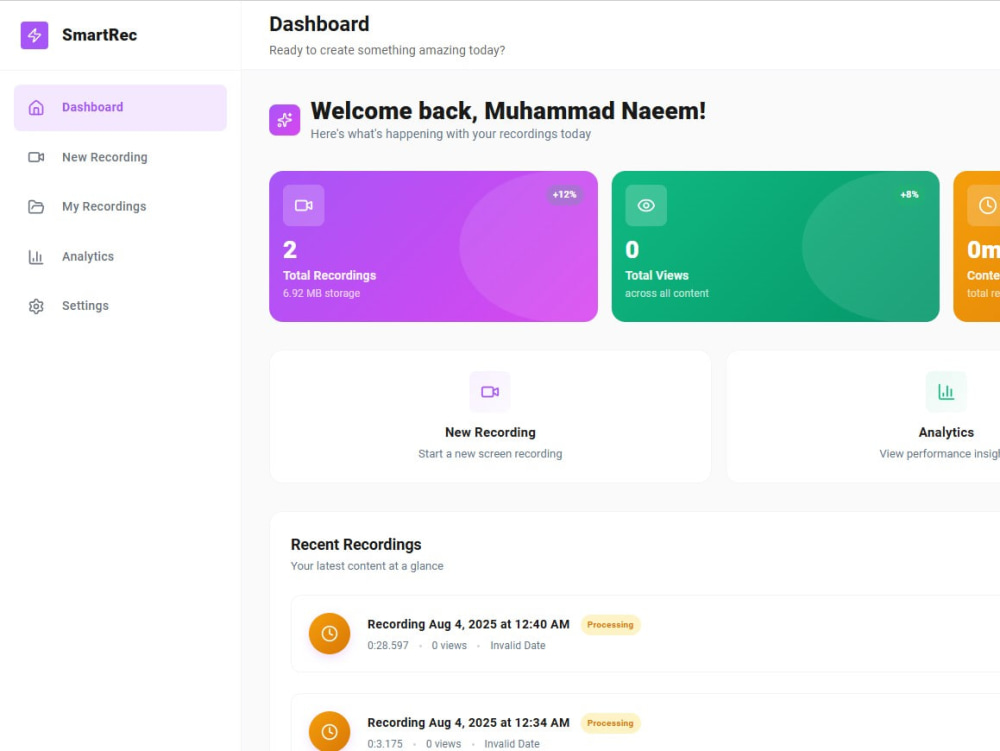Click '0 views' under 12:34 AM recording
The width and height of the screenshot is (1000, 751).
(x=443, y=743)
